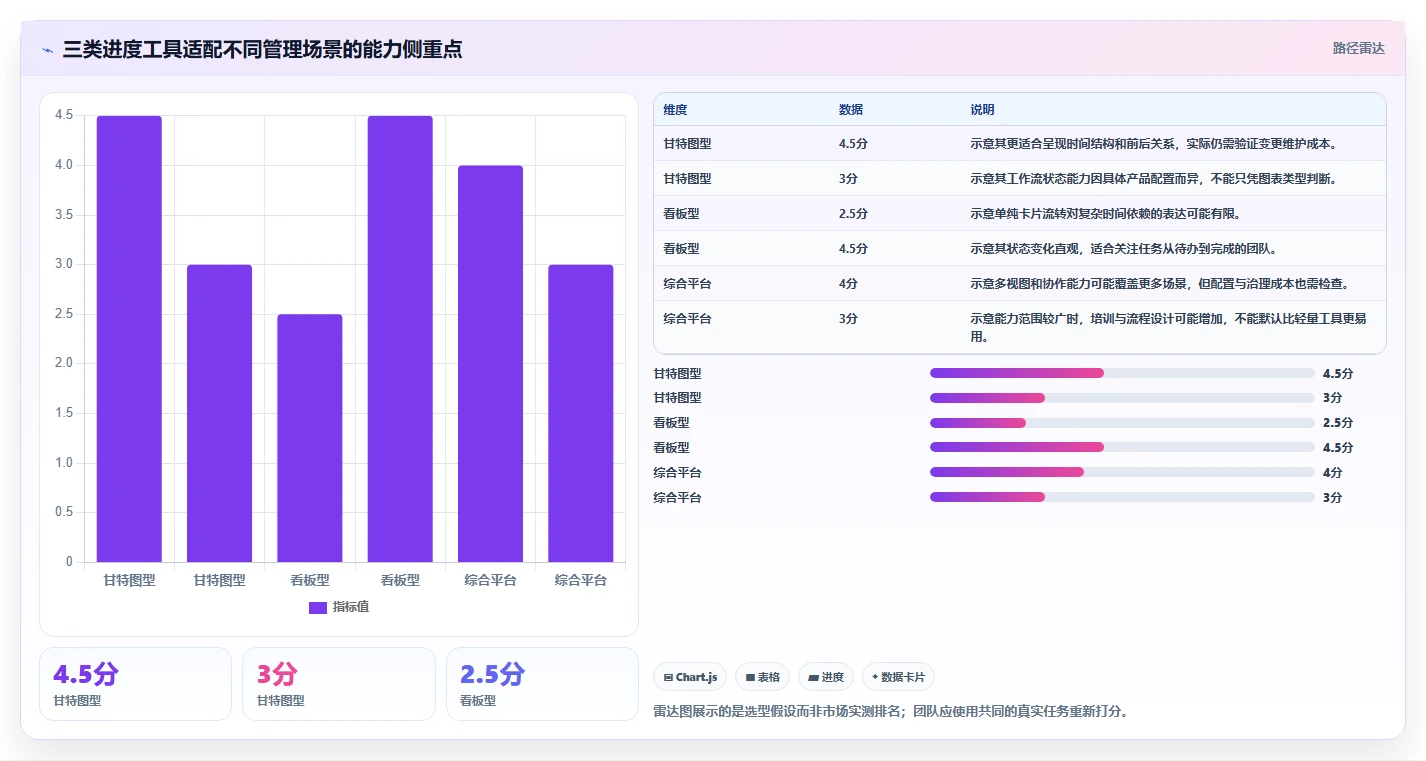Click the 看板型 2.5分 progress bar

(x=1122, y=423)
